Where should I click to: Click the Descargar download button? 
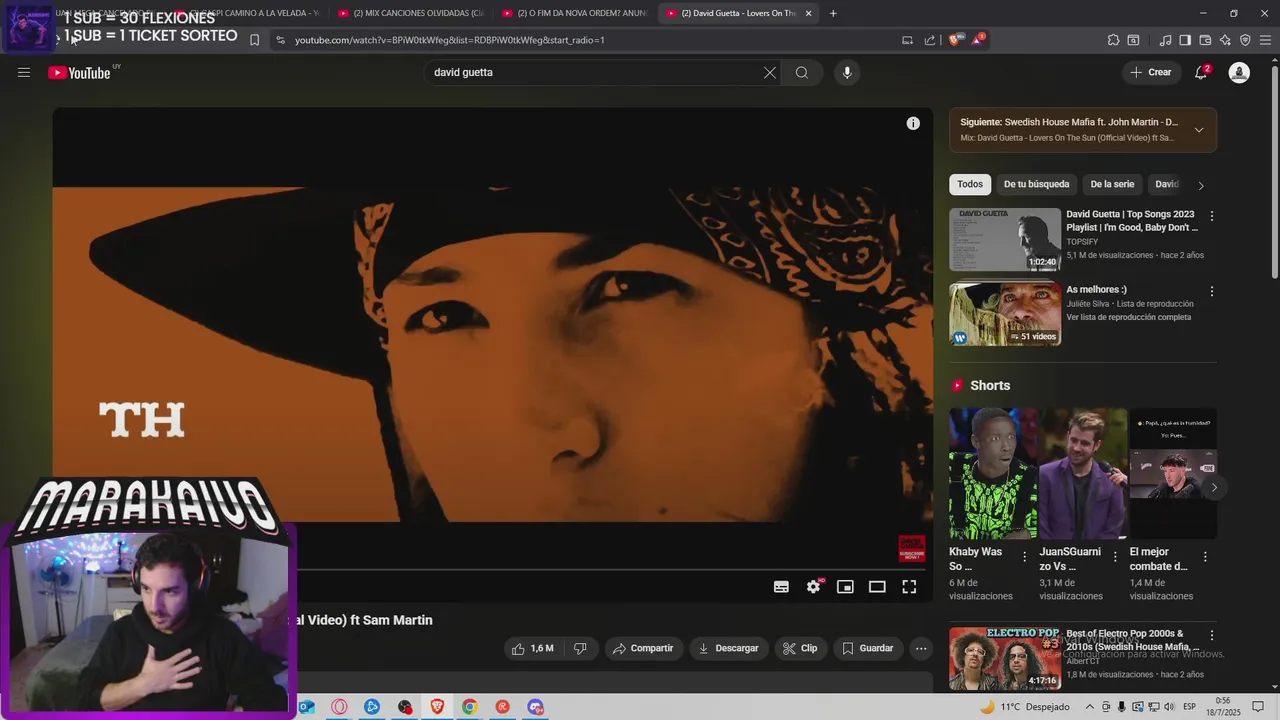pyautogui.click(x=729, y=648)
